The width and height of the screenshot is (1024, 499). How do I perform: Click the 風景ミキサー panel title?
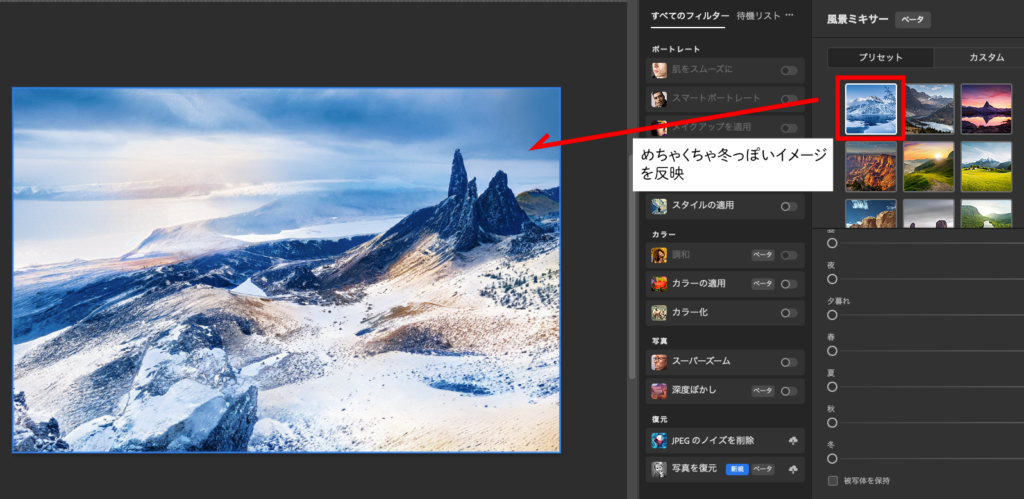857,20
